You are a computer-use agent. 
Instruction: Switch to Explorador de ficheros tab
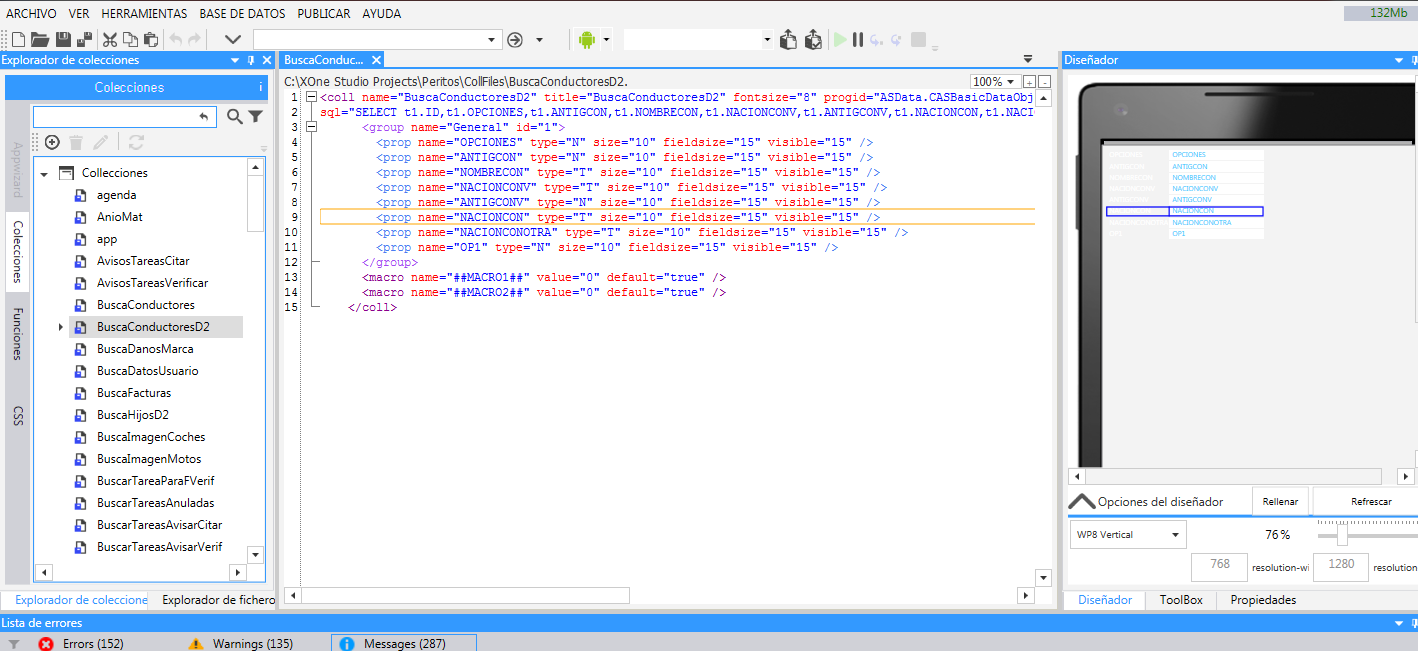tap(218, 600)
